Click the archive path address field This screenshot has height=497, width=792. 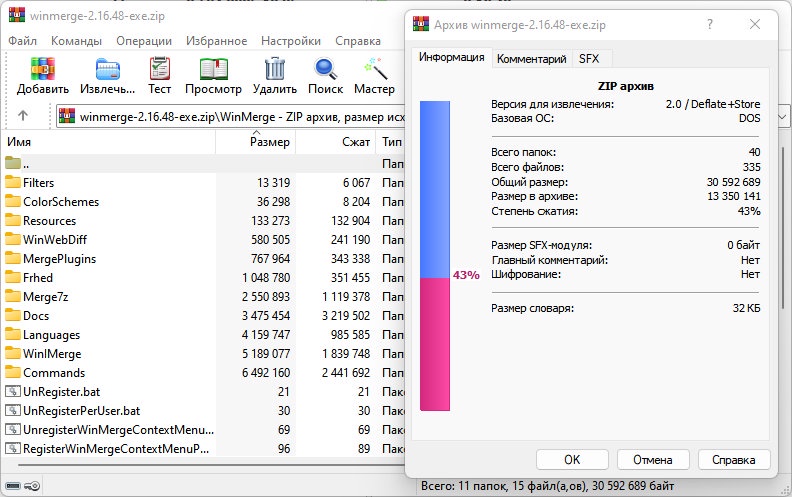[x=230, y=117]
